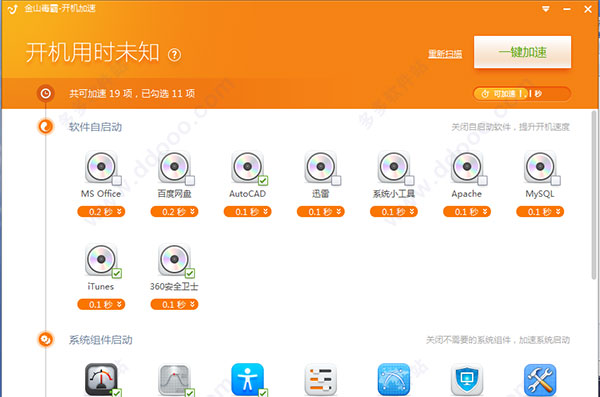Open the title bar dropdown menu arrow
The width and height of the screenshot is (600, 397).
point(546,9)
